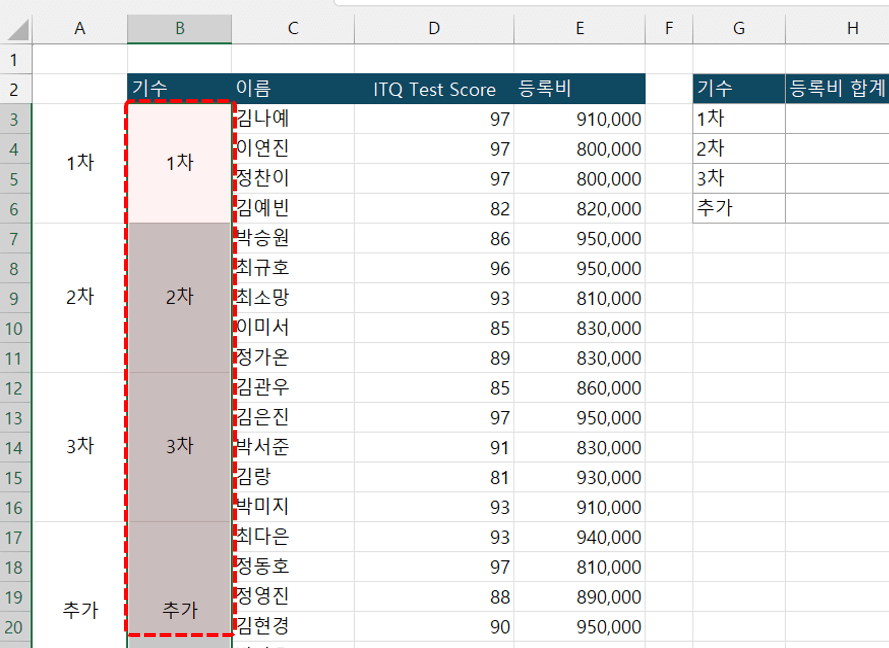This screenshot has width=889, height=648.
Task: Select column H header
Action: (837, 28)
